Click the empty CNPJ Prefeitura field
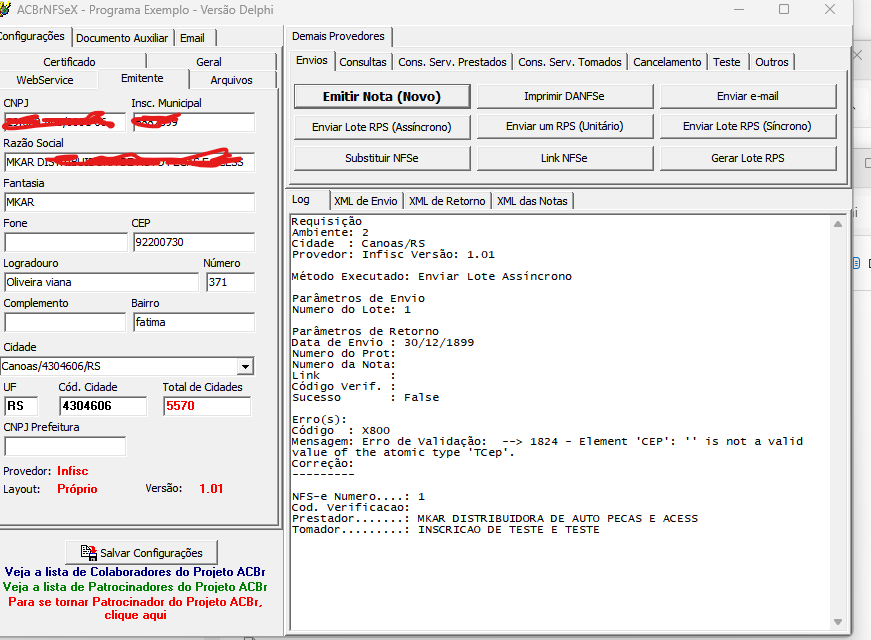Image resolution: width=871 pixels, height=640 pixels. (x=65, y=446)
